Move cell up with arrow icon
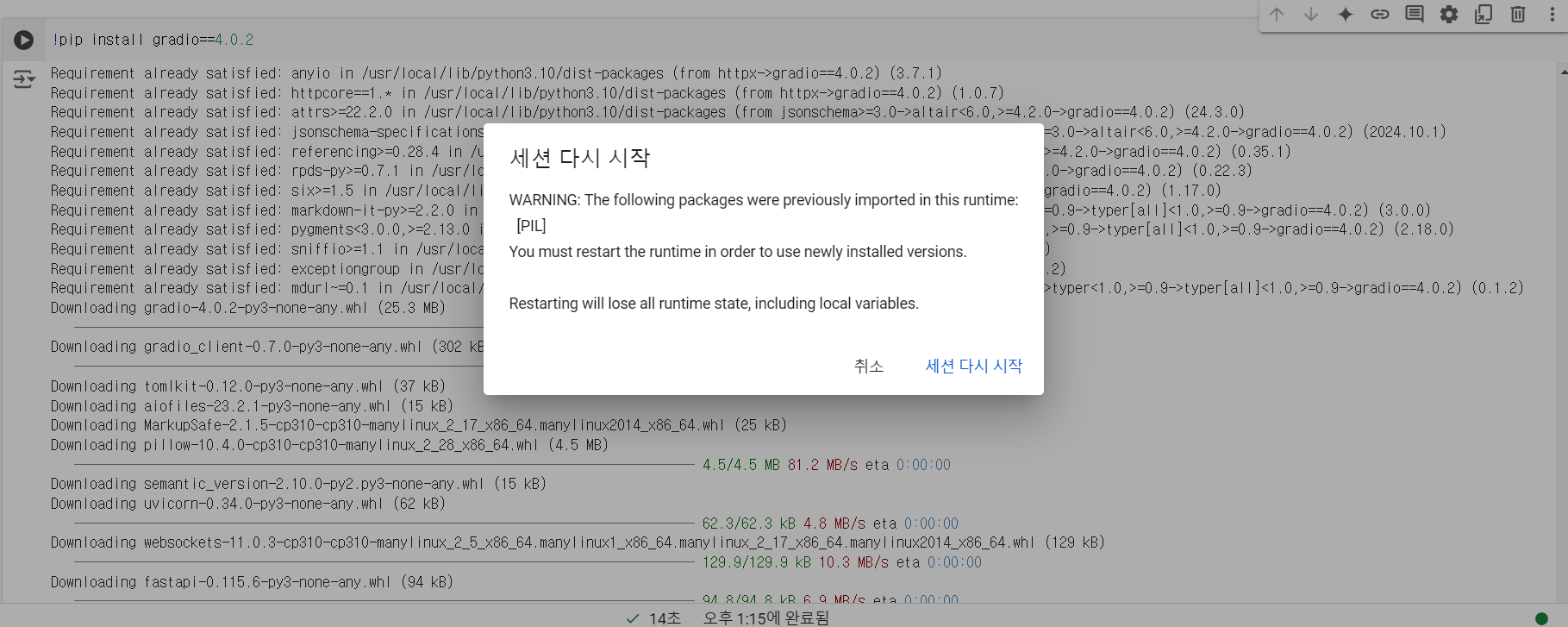The width and height of the screenshot is (1568, 627). click(x=1277, y=15)
